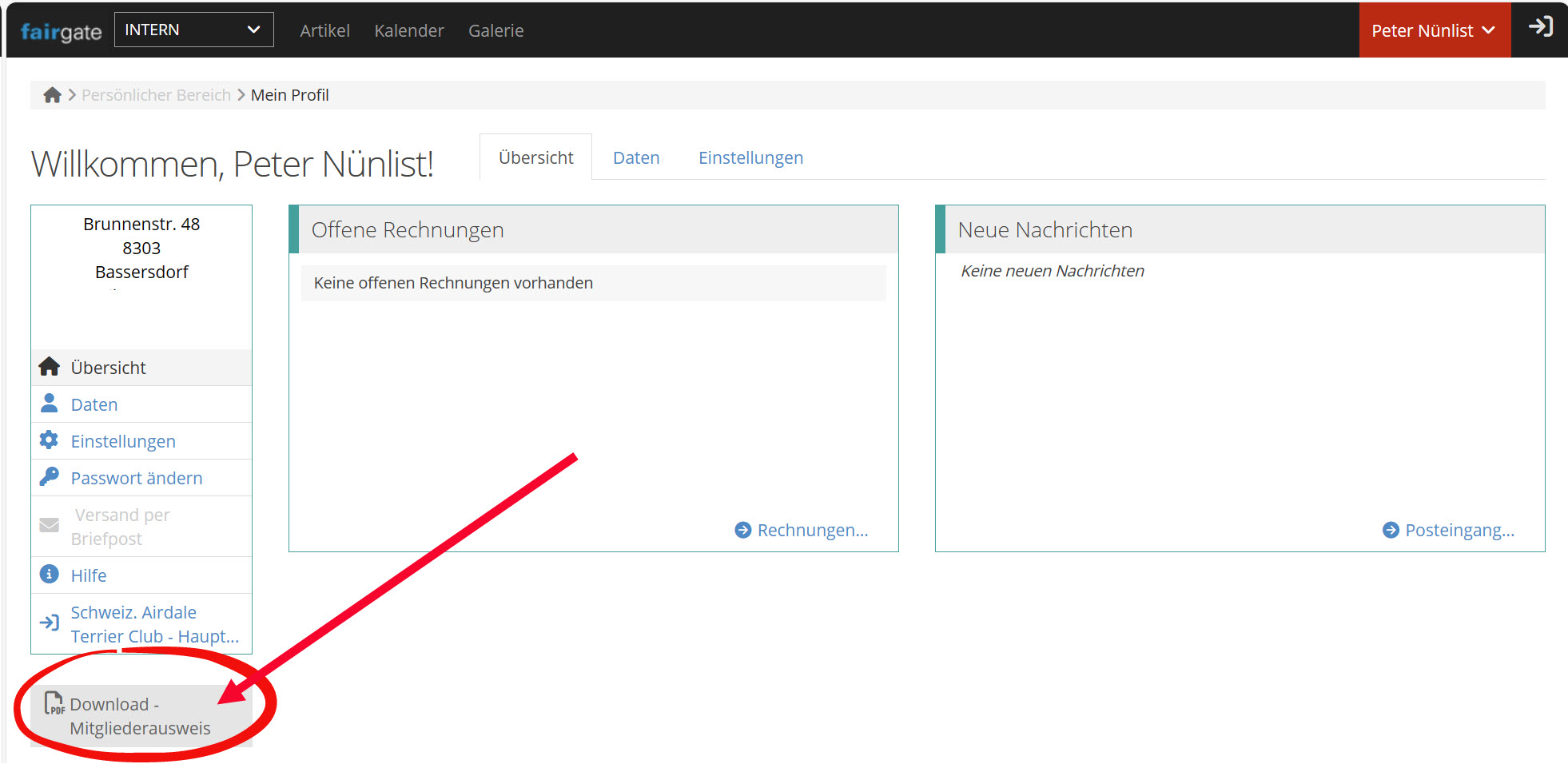Screen dimensions: 1568x764
Task: Click the Einstellungen gear icon
Action: click(x=49, y=440)
